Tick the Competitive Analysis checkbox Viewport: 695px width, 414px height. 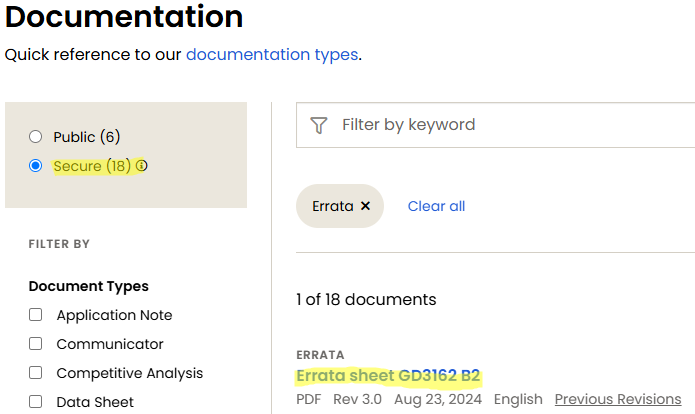pyautogui.click(x=36, y=373)
